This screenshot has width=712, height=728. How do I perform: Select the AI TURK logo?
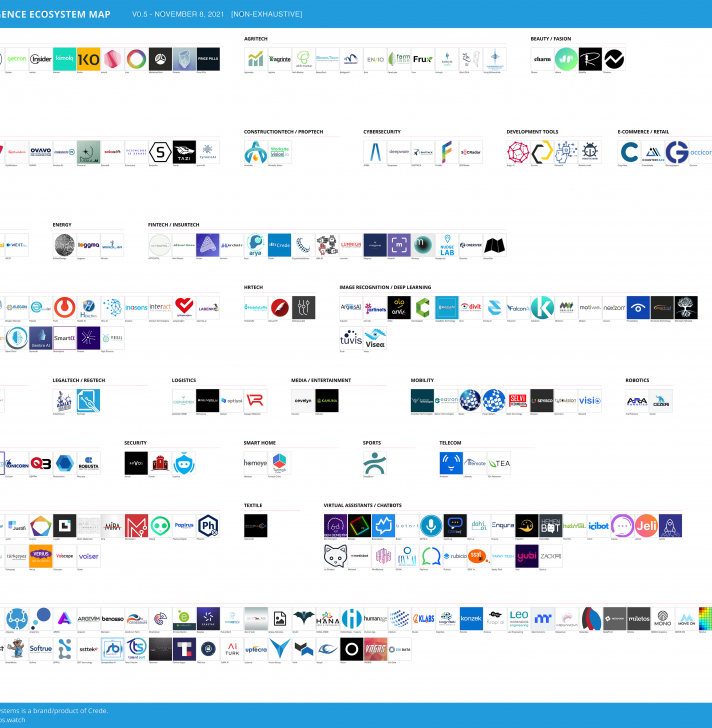tap(232, 649)
